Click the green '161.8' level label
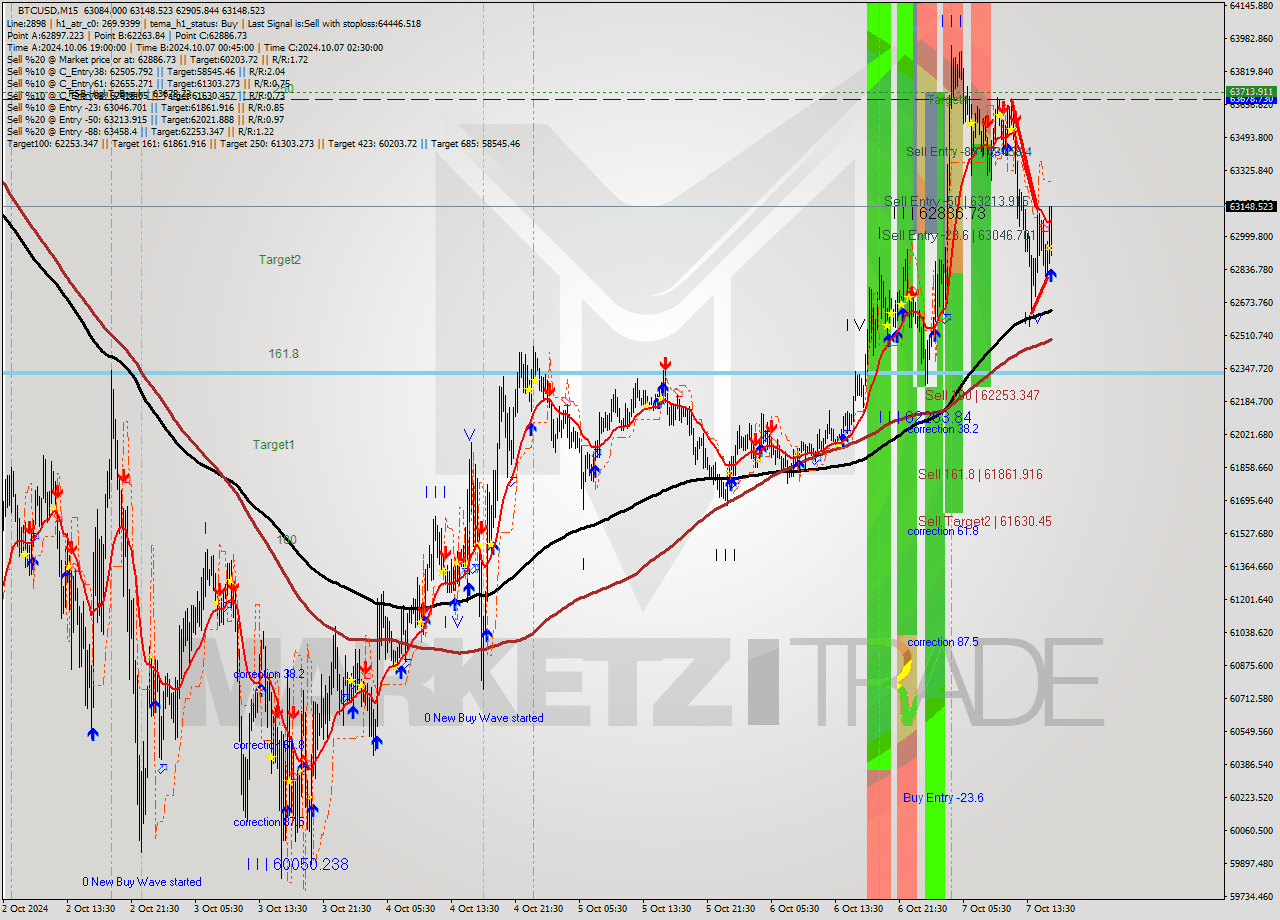 (283, 354)
